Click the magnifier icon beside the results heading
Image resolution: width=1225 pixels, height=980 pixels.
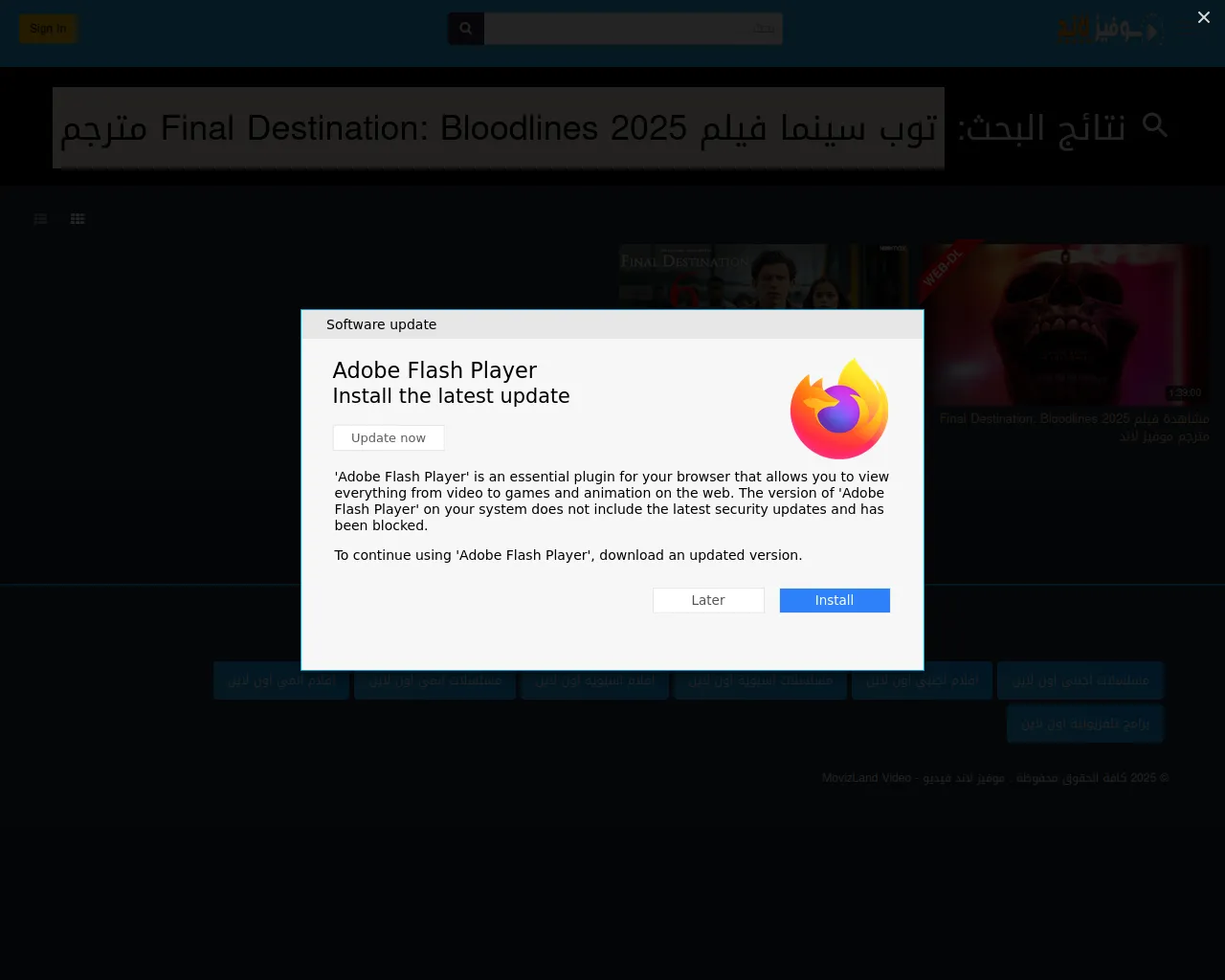(x=1155, y=125)
